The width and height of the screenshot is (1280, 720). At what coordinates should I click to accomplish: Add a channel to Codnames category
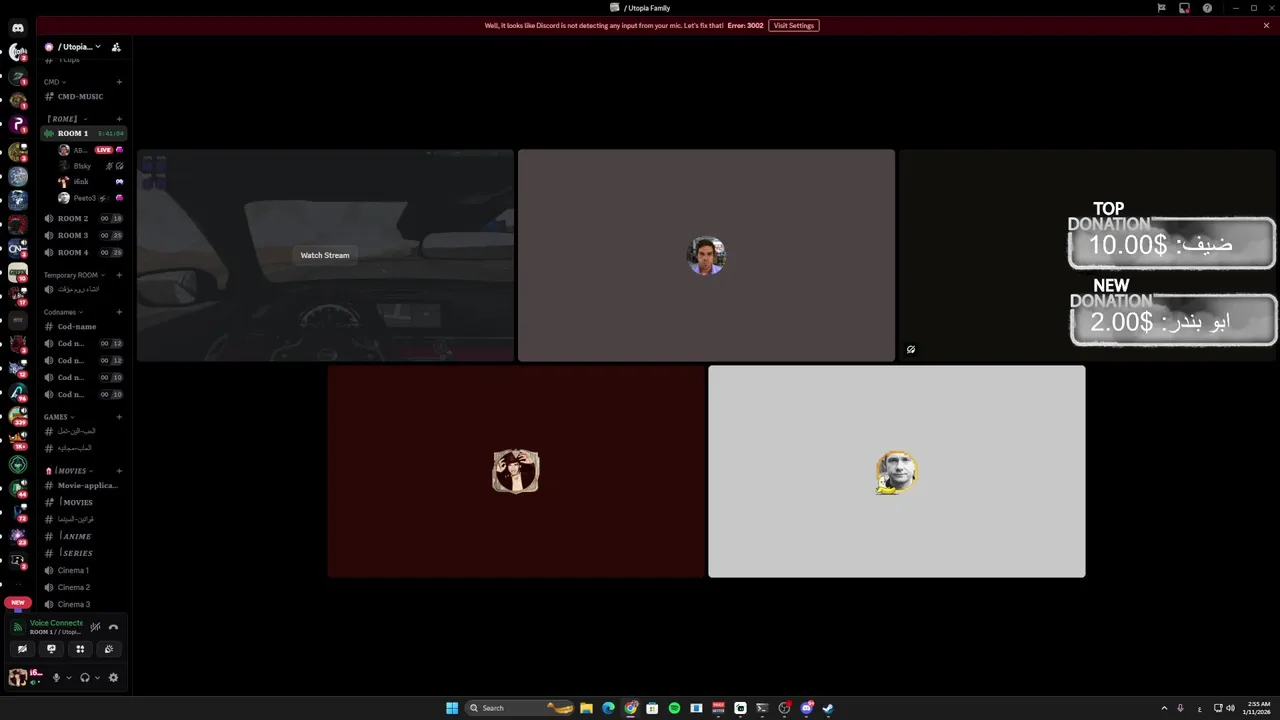(x=119, y=312)
